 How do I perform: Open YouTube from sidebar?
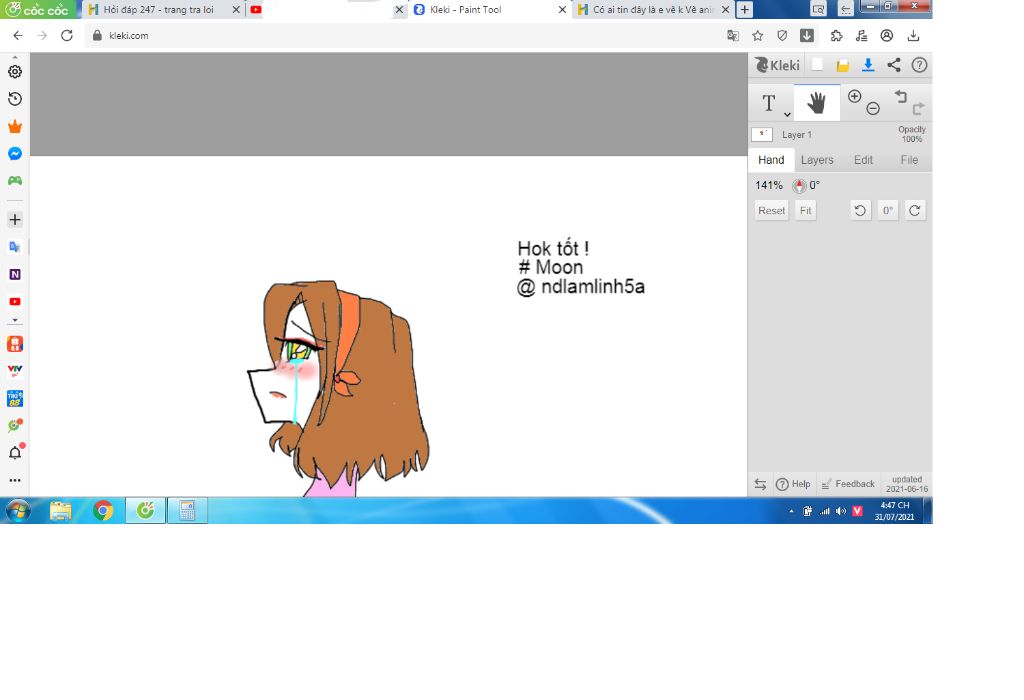(x=15, y=302)
